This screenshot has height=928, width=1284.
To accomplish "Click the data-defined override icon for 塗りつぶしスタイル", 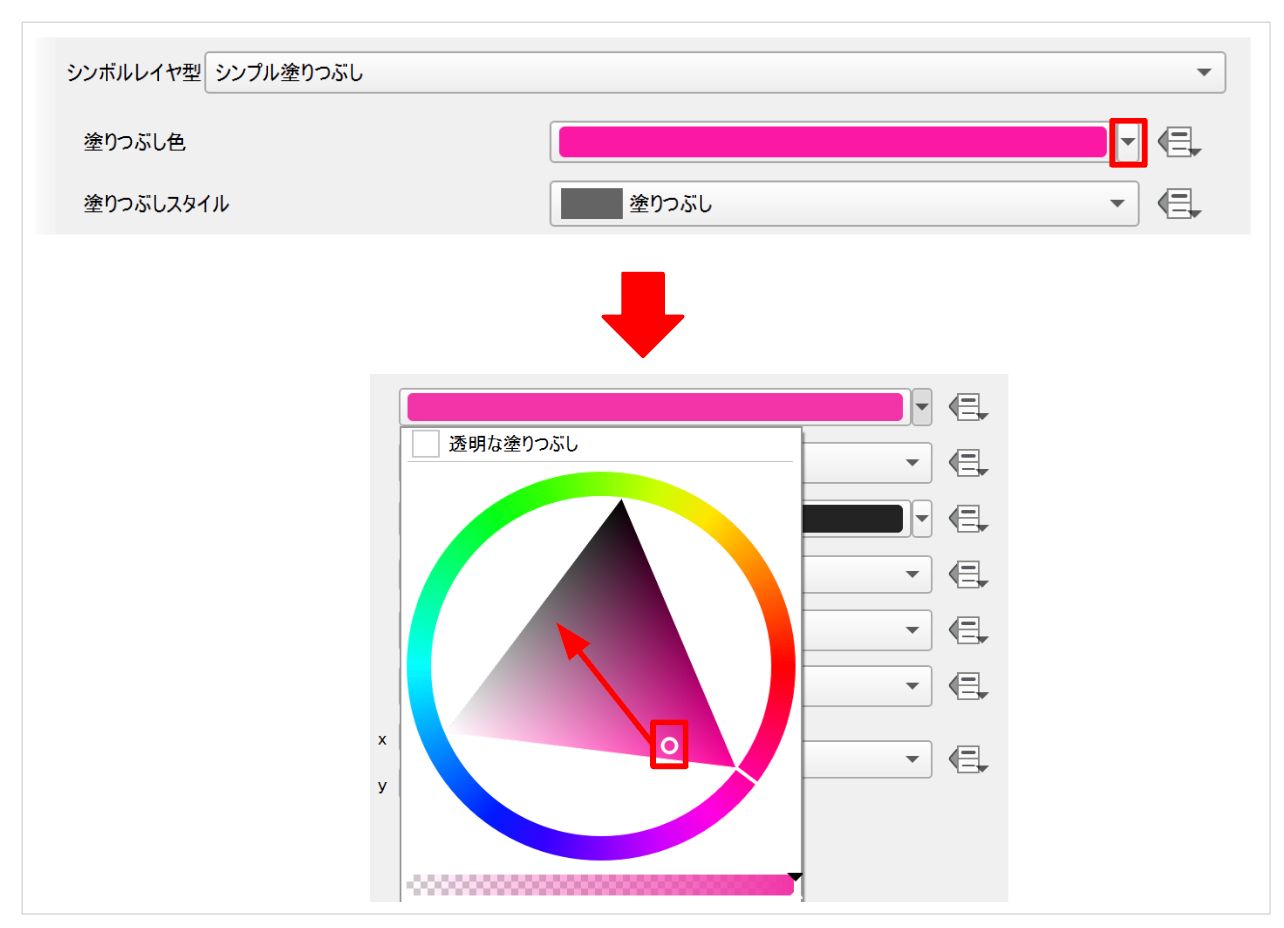I will (1178, 204).
